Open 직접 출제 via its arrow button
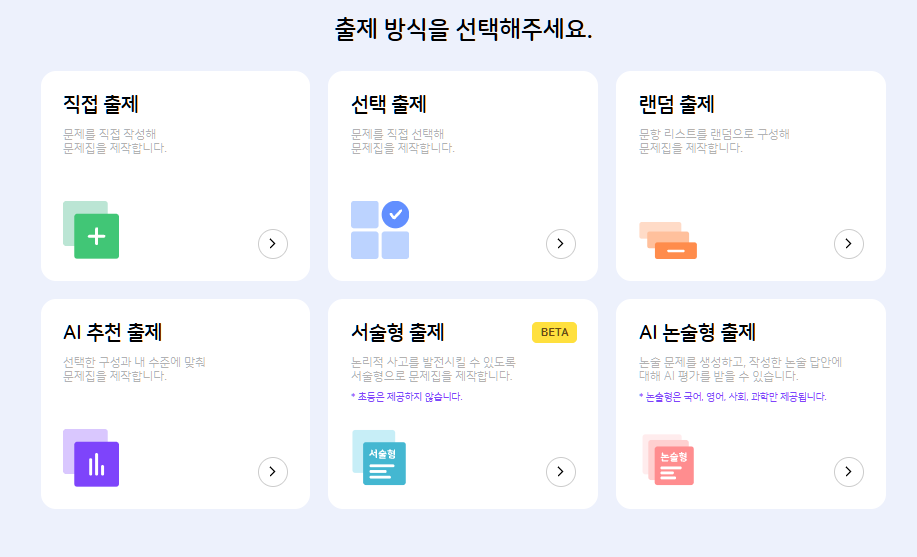Image resolution: width=917 pixels, height=557 pixels. pyautogui.click(x=273, y=243)
